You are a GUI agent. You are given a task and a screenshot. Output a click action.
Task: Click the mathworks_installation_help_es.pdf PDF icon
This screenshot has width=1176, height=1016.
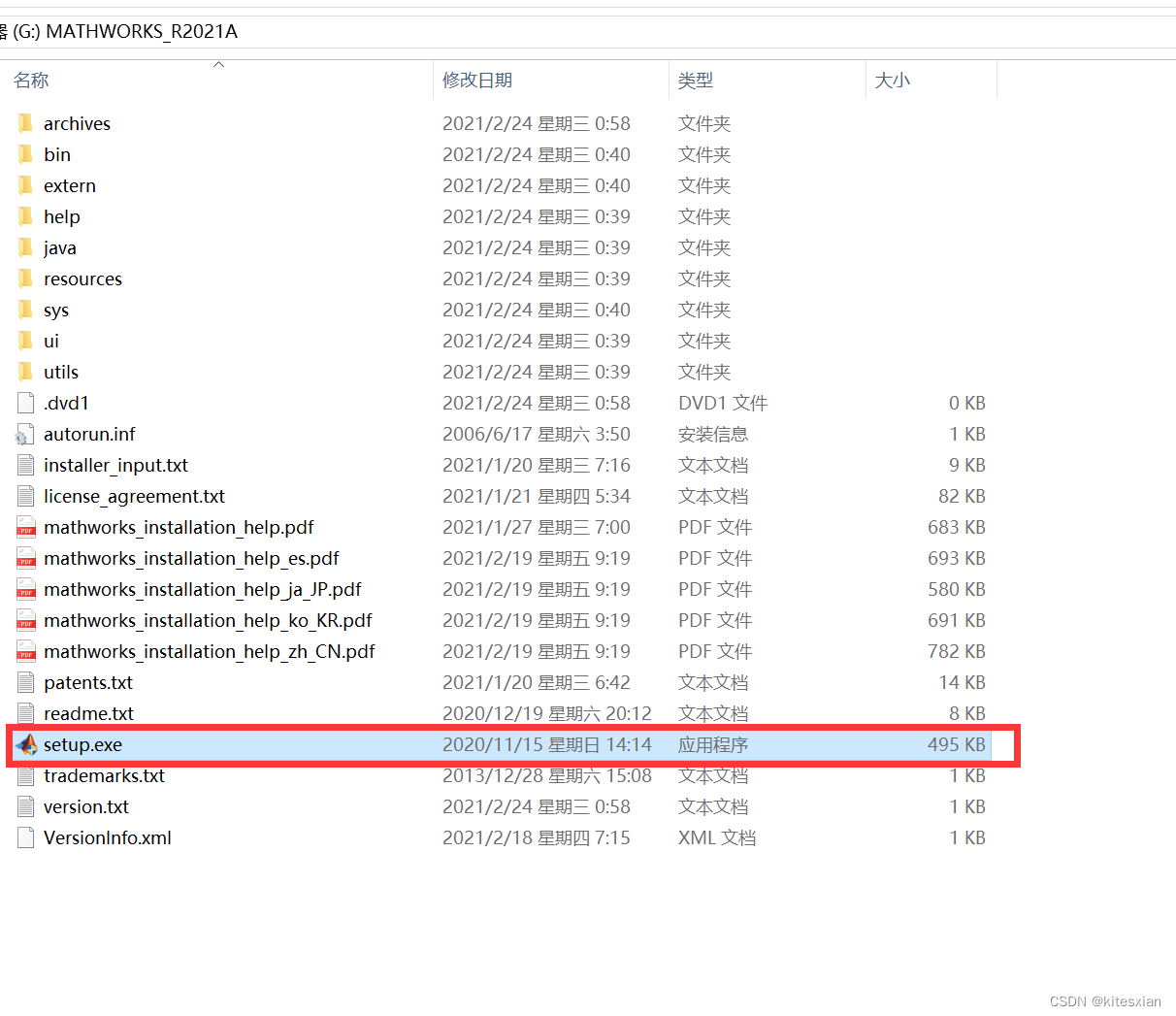point(26,558)
